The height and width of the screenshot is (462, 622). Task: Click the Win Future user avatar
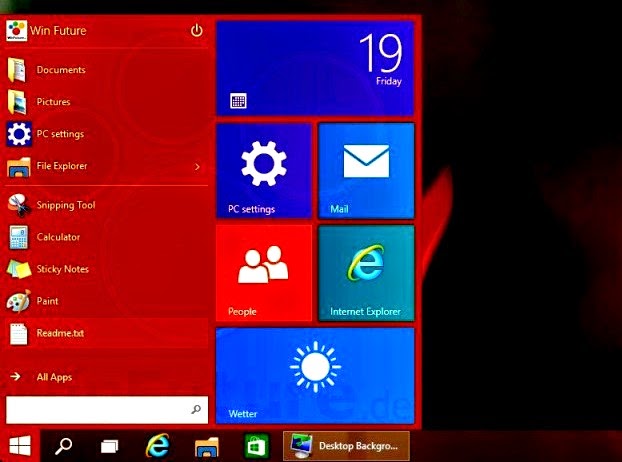[x=17, y=31]
